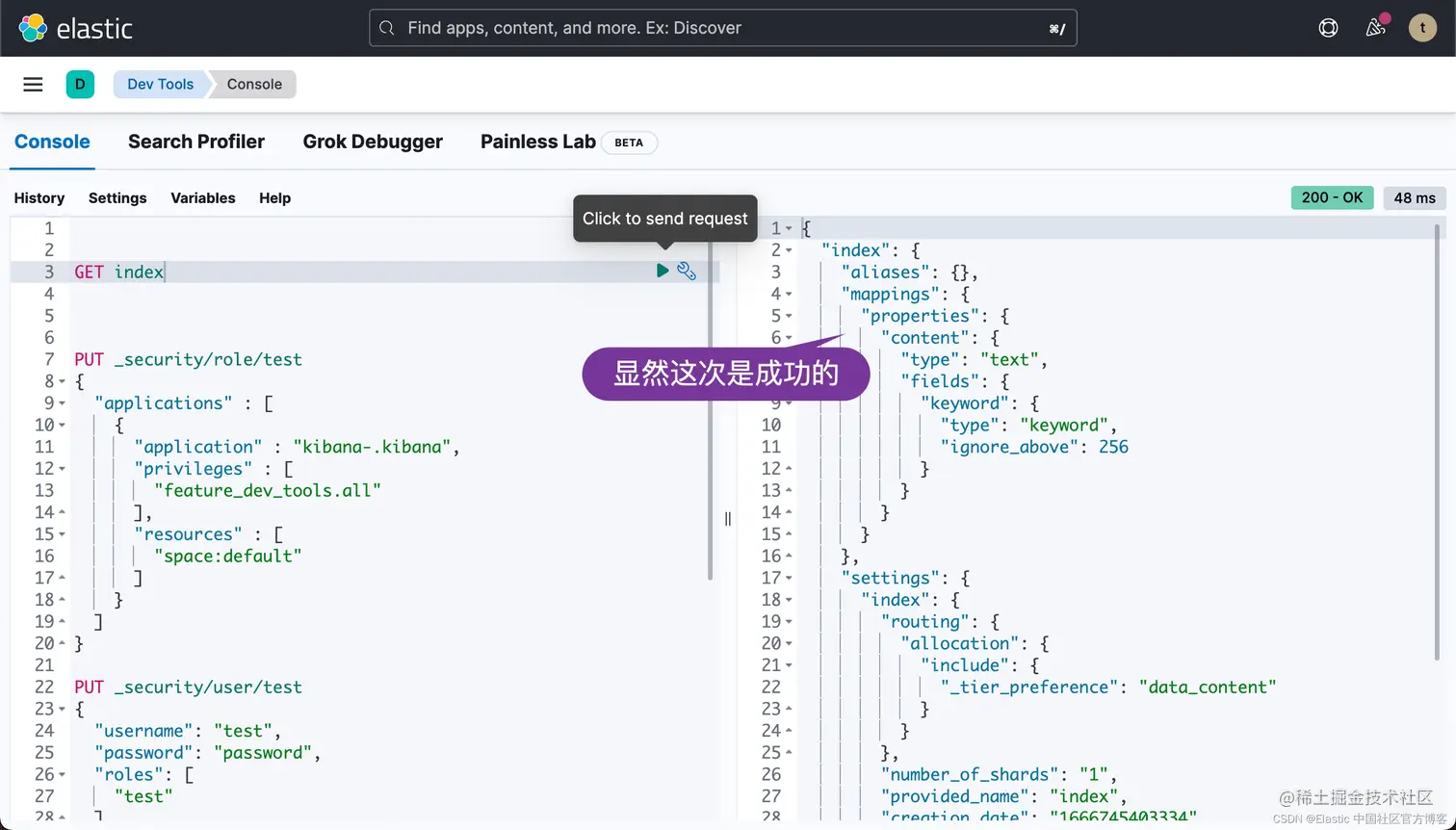Open console Help
Image resolution: width=1456 pixels, height=830 pixels.
coord(274,197)
